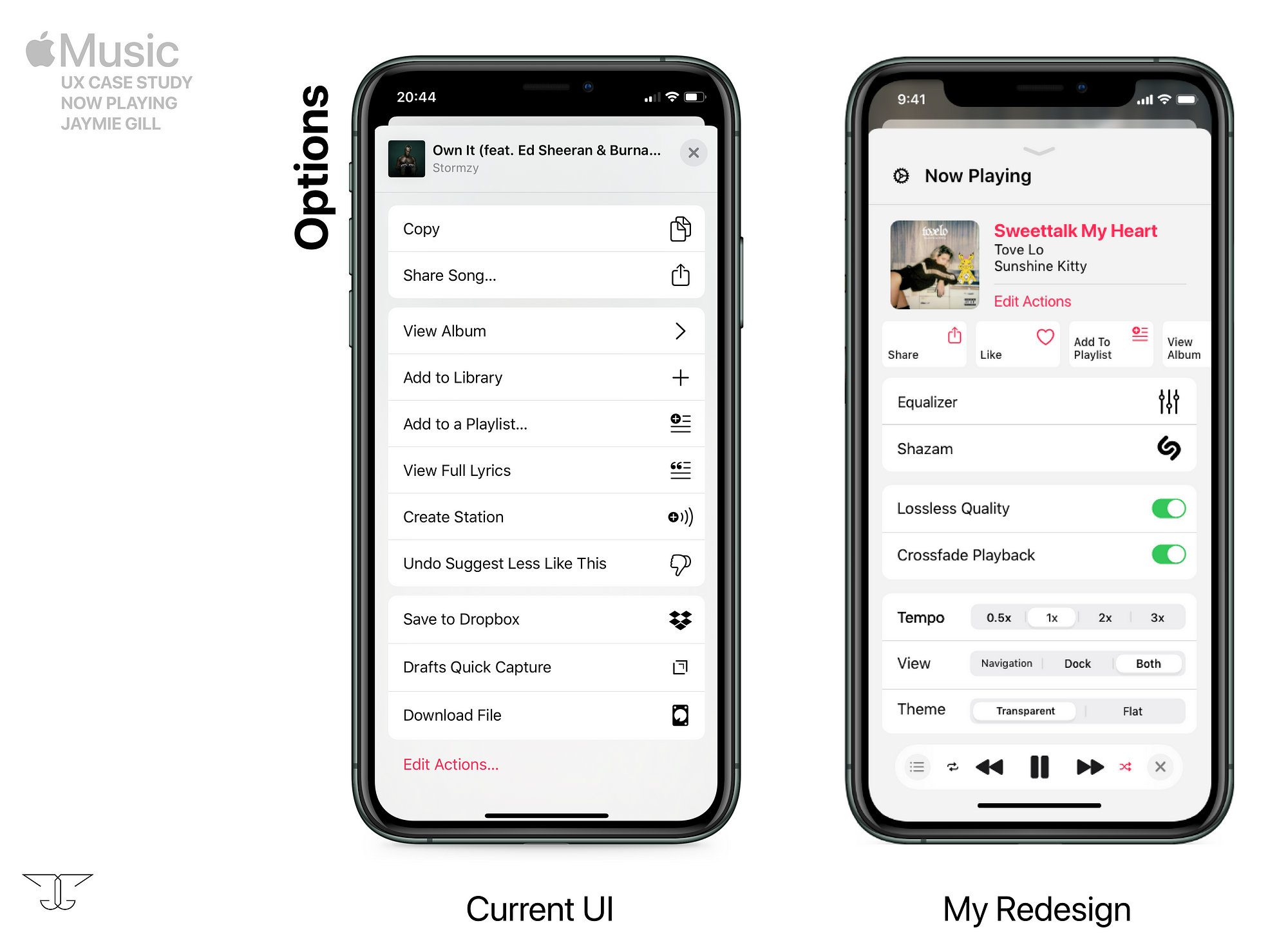Select 2x Tempo option
Screen dimensions: 1288x950
pos(1102,617)
